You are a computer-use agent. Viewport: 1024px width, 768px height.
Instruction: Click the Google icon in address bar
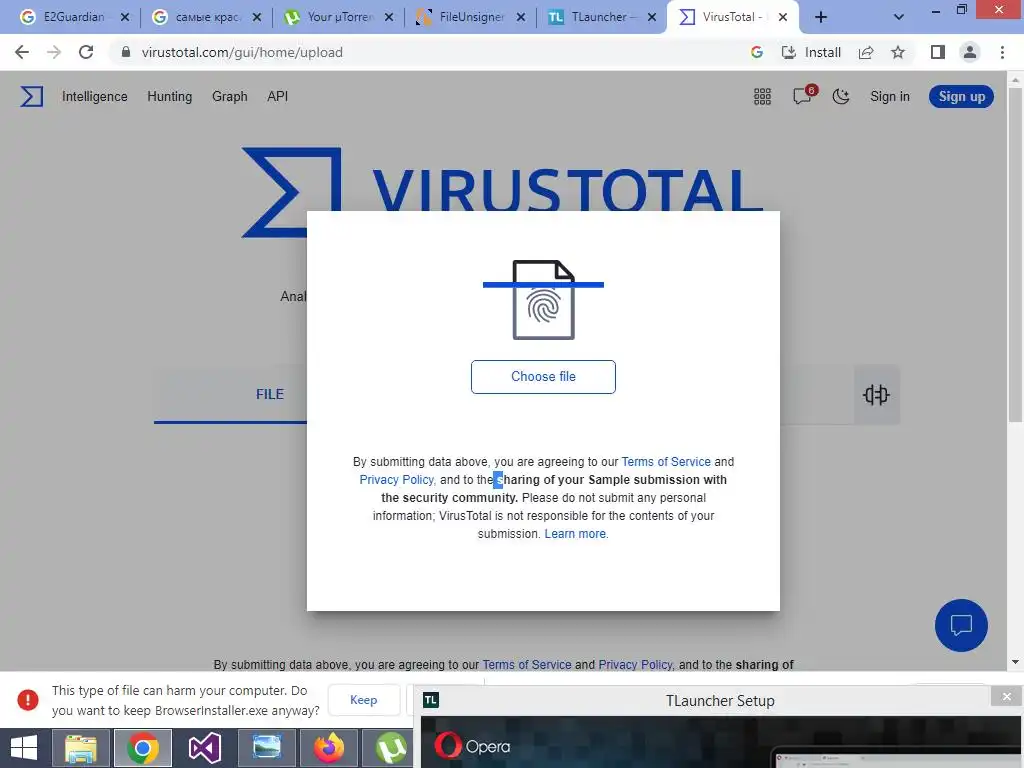click(x=757, y=52)
